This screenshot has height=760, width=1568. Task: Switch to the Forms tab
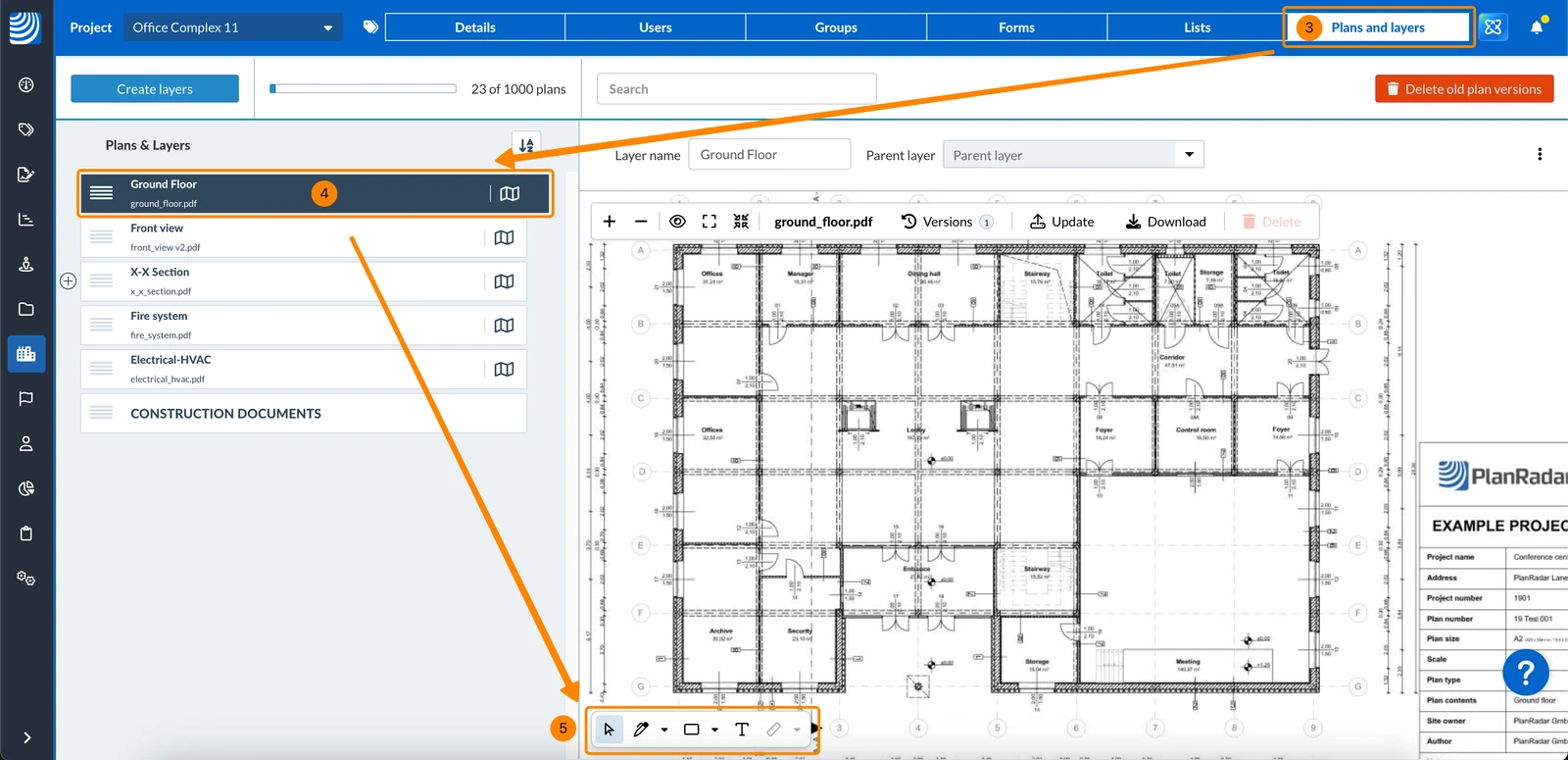pos(1016,27)
